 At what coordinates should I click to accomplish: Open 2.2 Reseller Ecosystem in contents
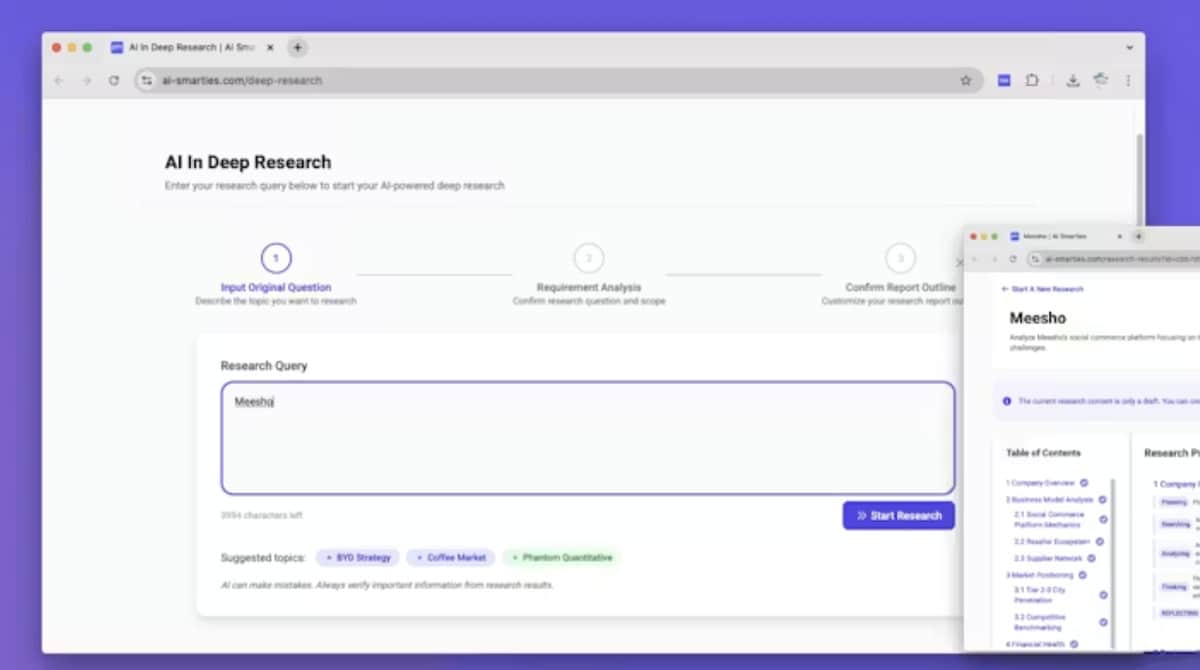tap(1051, 541)
